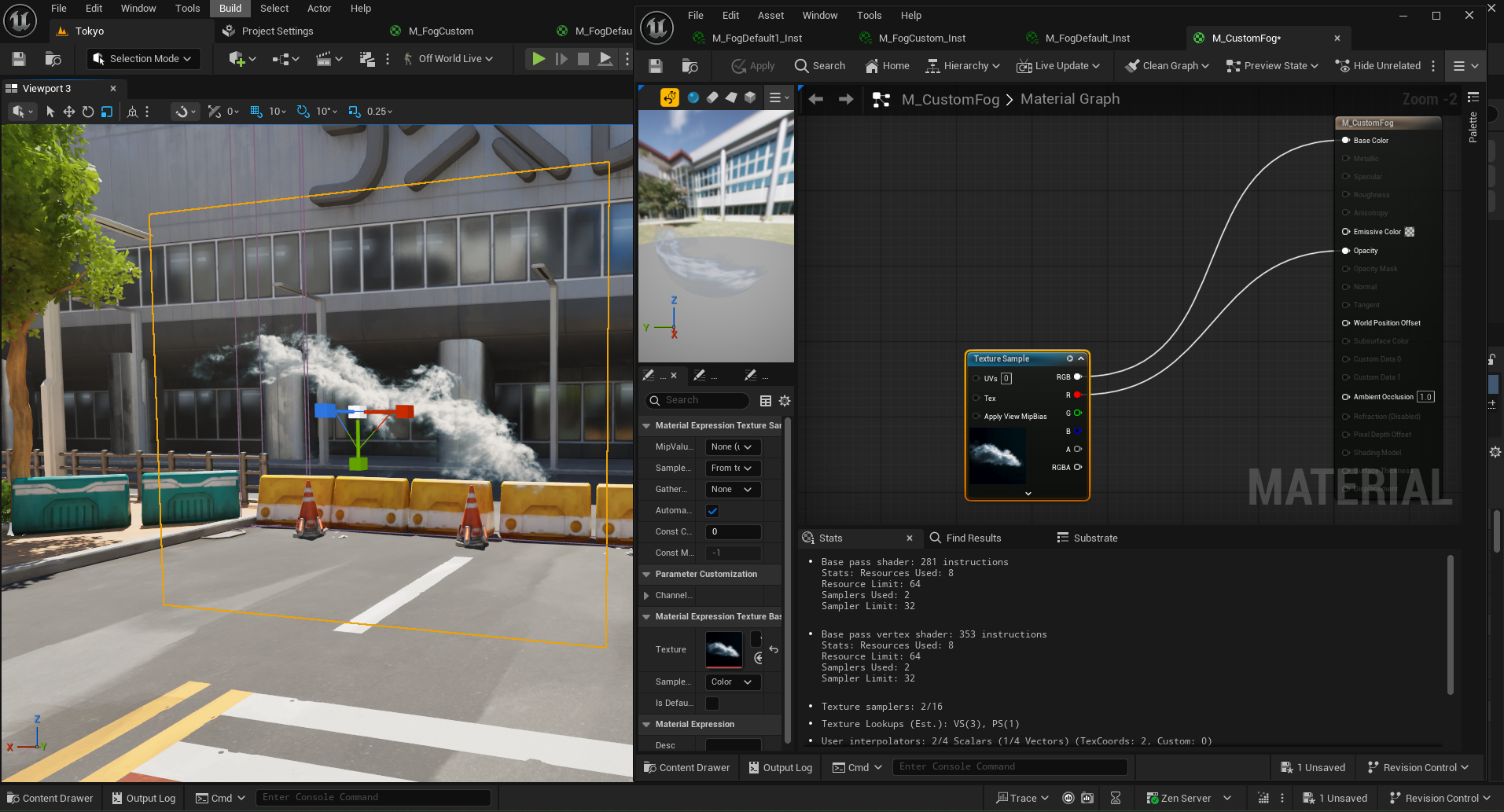Open the Palette side panel
The image size is (1504, 812).
pos(1473,127)
